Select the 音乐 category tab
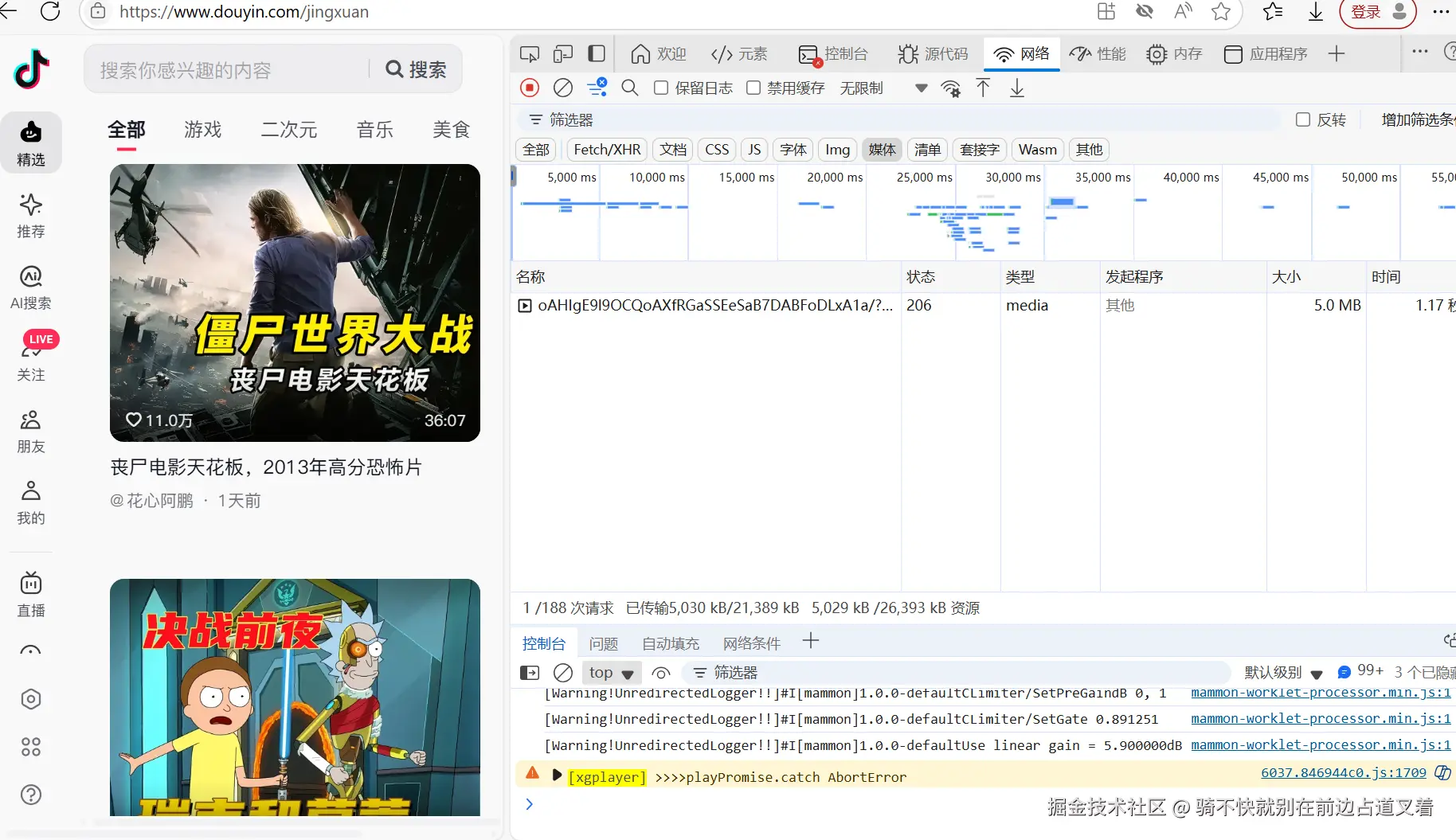The height and width of the screenshot is (840, 1456). click(x=375, y=130)
